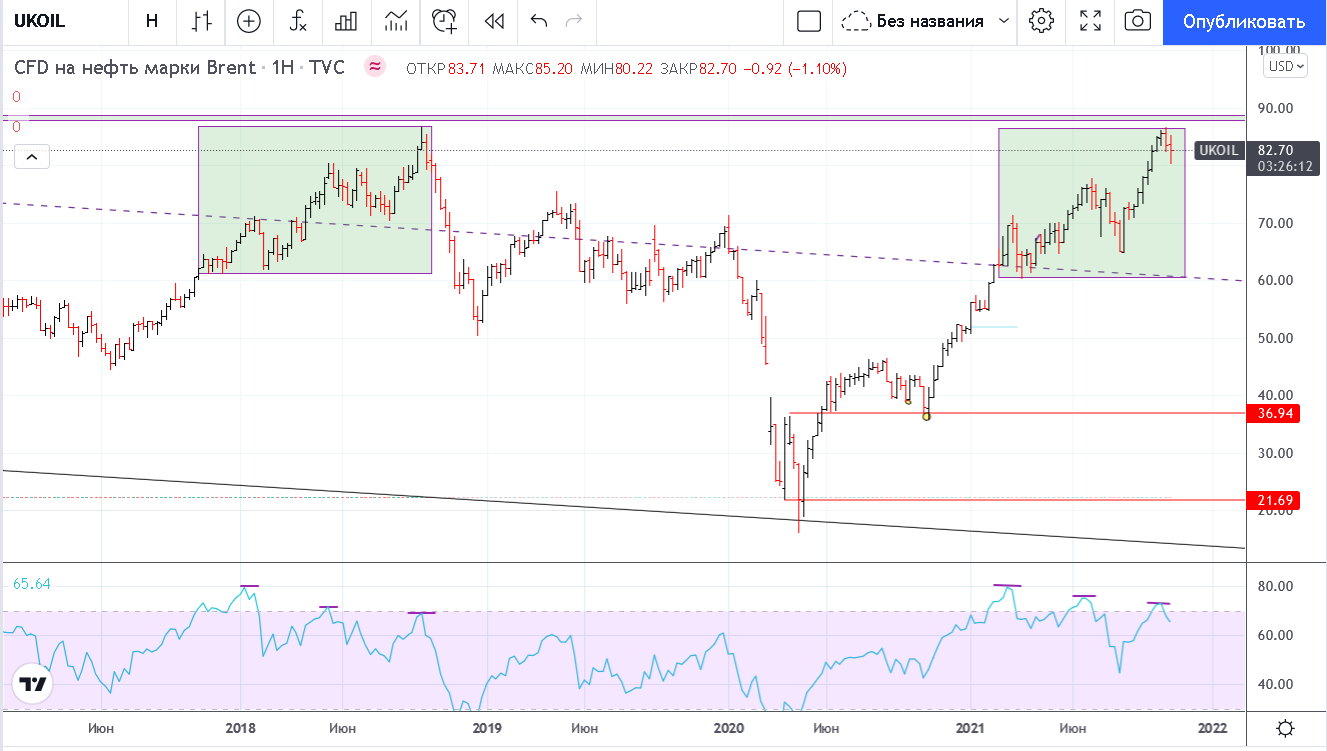Viewport: 1327px width, 751px height.
Task: Select the layout setup rectangle icon
Action: coord(808,21)
